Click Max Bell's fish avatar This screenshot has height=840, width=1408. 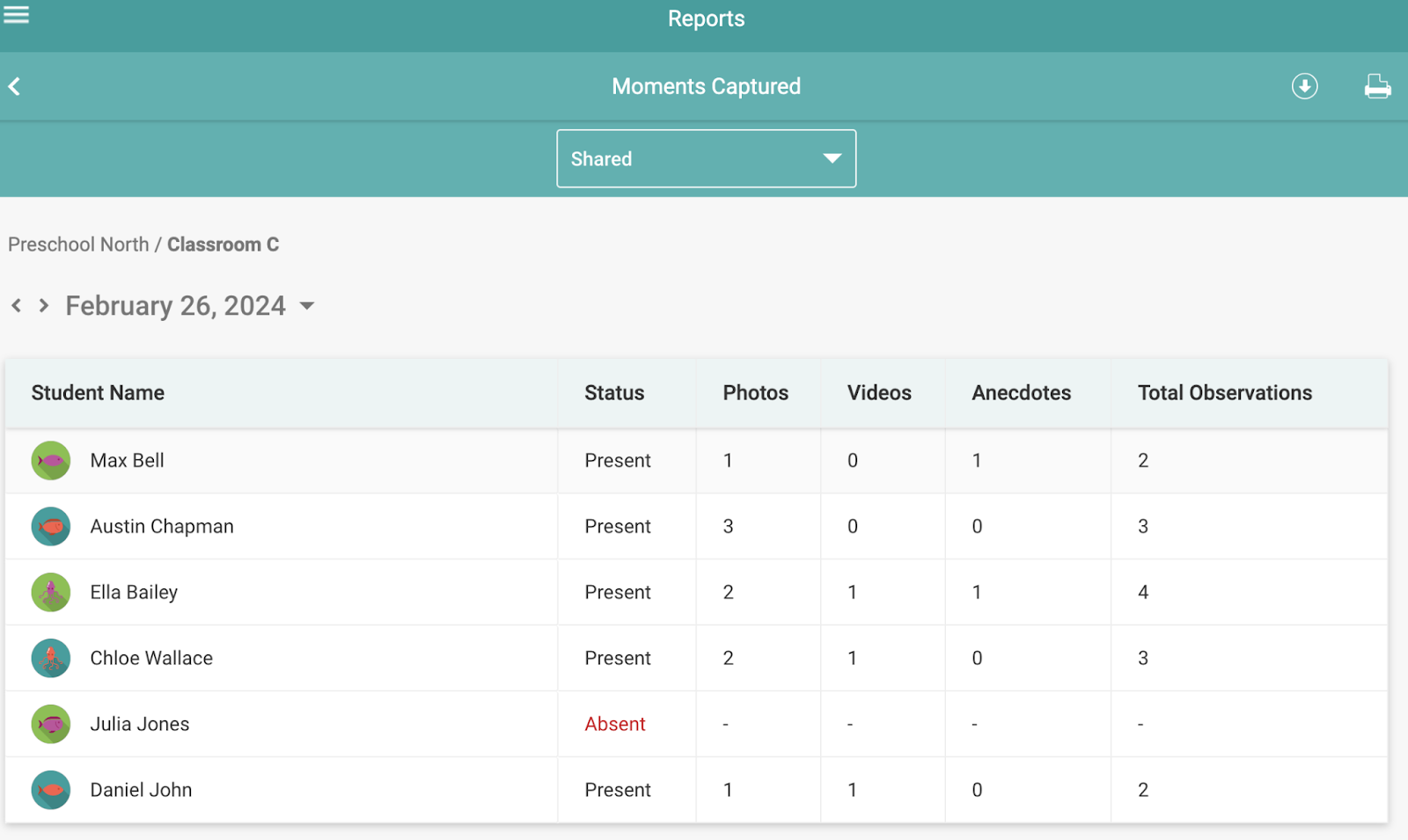[x=51, y=460]
